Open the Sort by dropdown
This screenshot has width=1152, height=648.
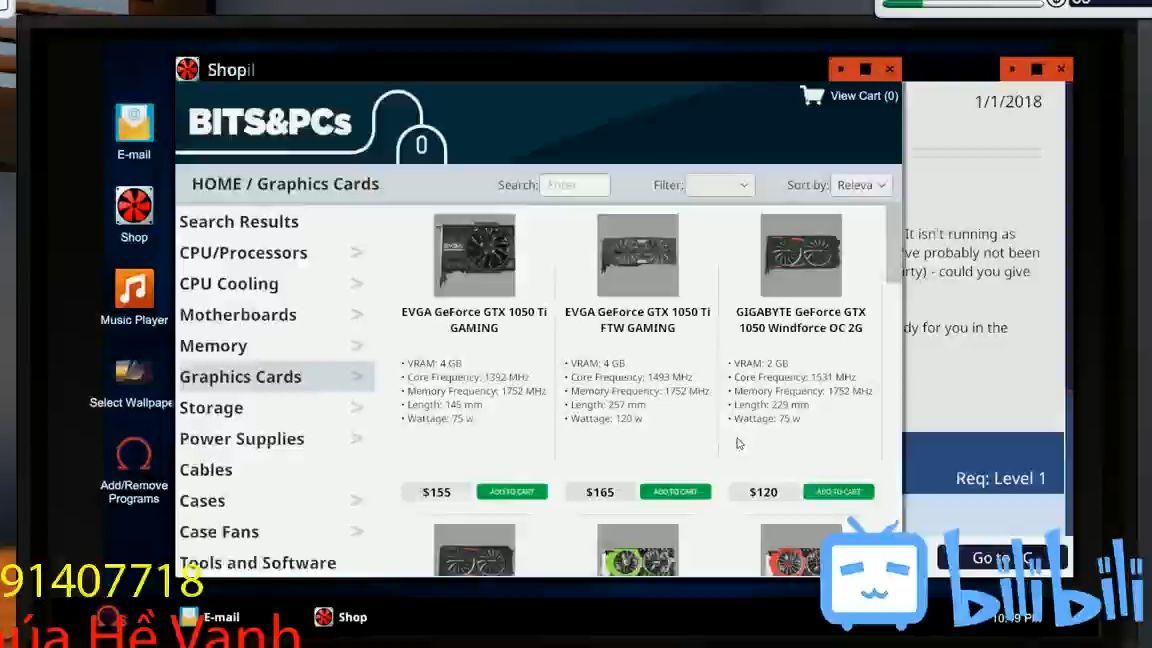[x=861, y=185]
